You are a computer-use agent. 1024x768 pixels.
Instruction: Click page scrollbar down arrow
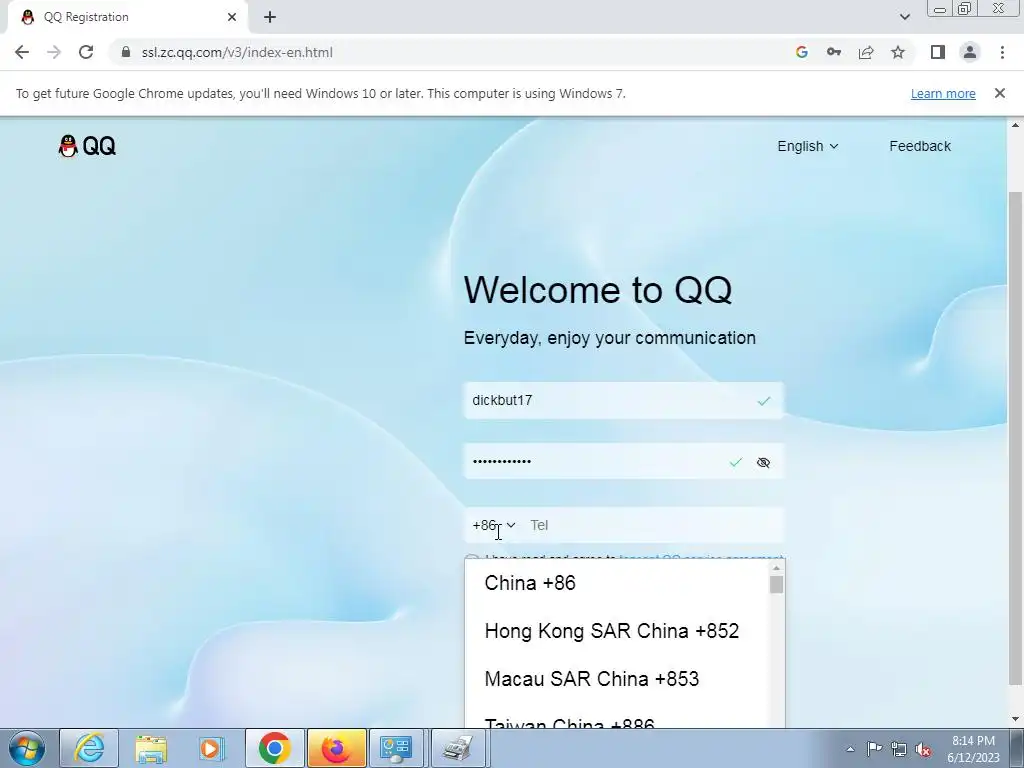pos(1015,719)
